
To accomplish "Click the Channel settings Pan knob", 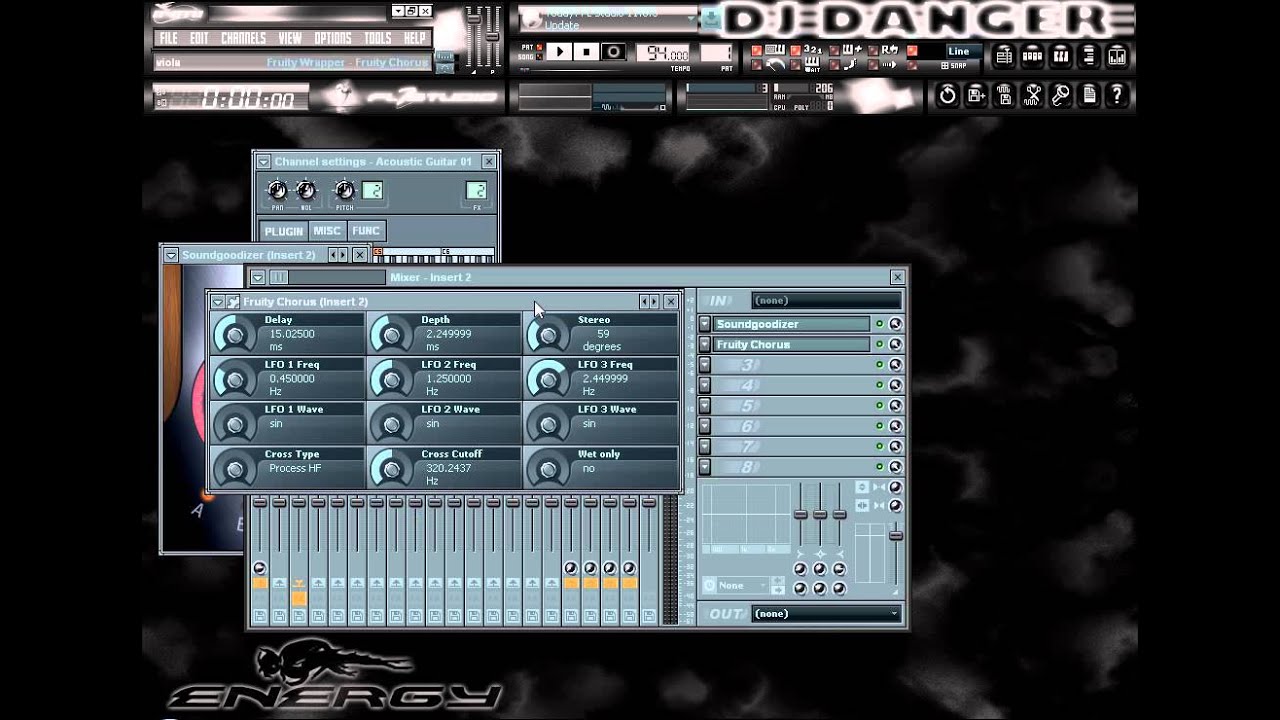I will pyautogui.click(x=277, y=190).
